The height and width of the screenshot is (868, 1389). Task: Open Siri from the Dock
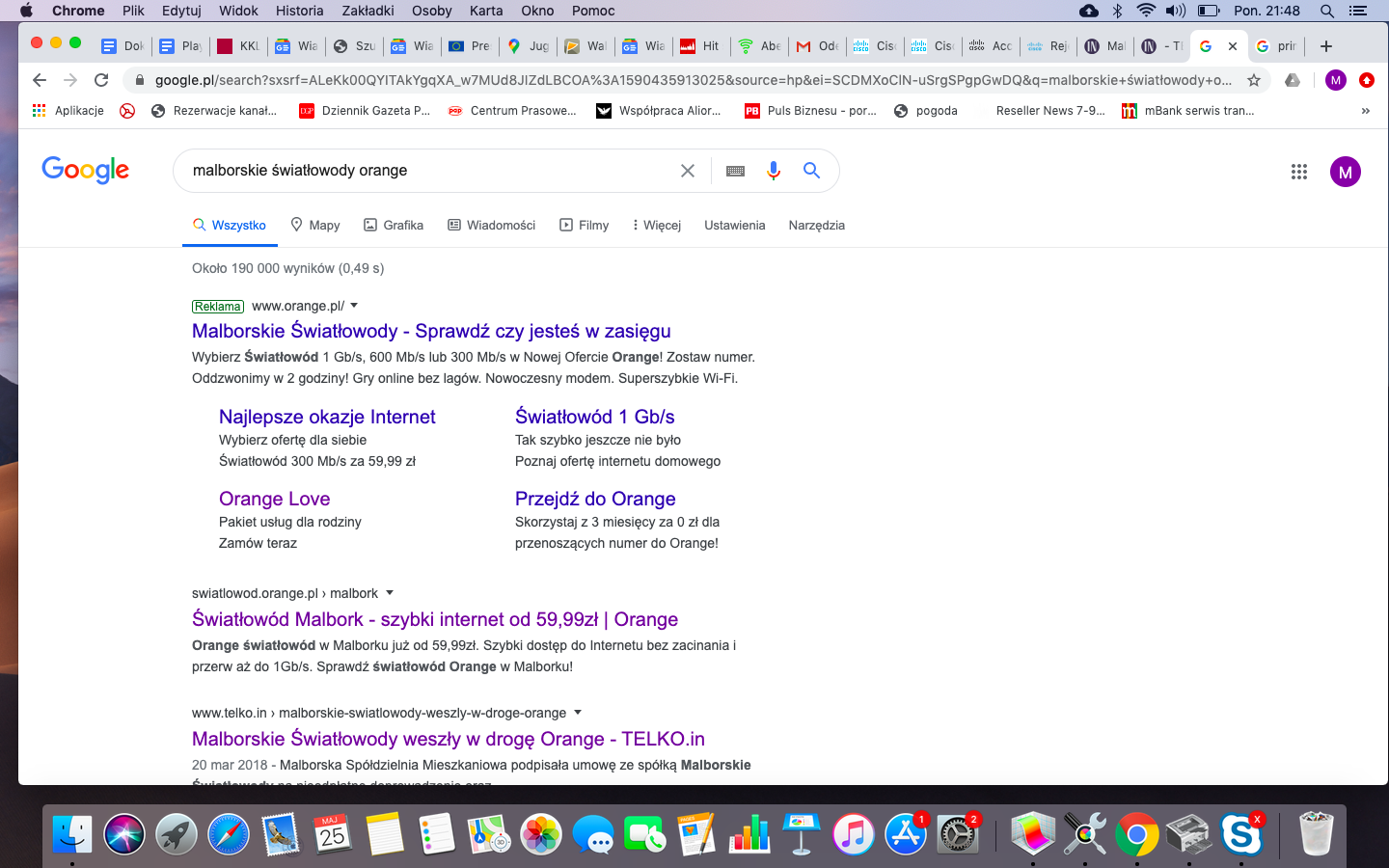pyautogui.click(x=124, y=834)
